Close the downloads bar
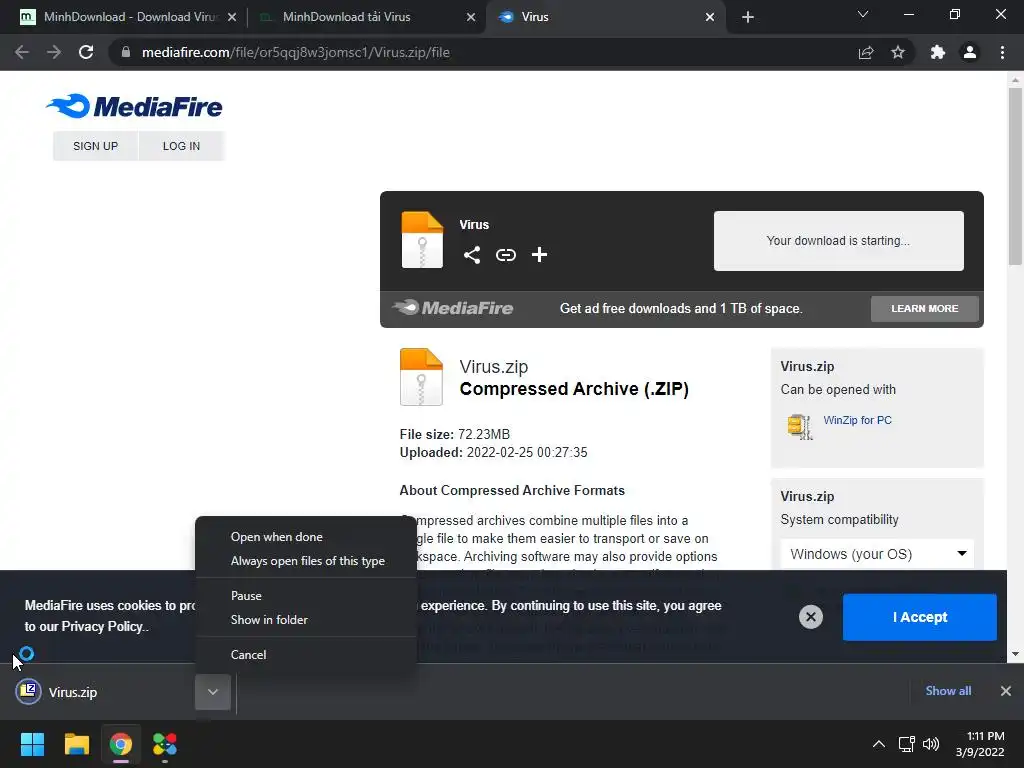The width and height of the screenshot is (1024, 768). pos(1006,691)
